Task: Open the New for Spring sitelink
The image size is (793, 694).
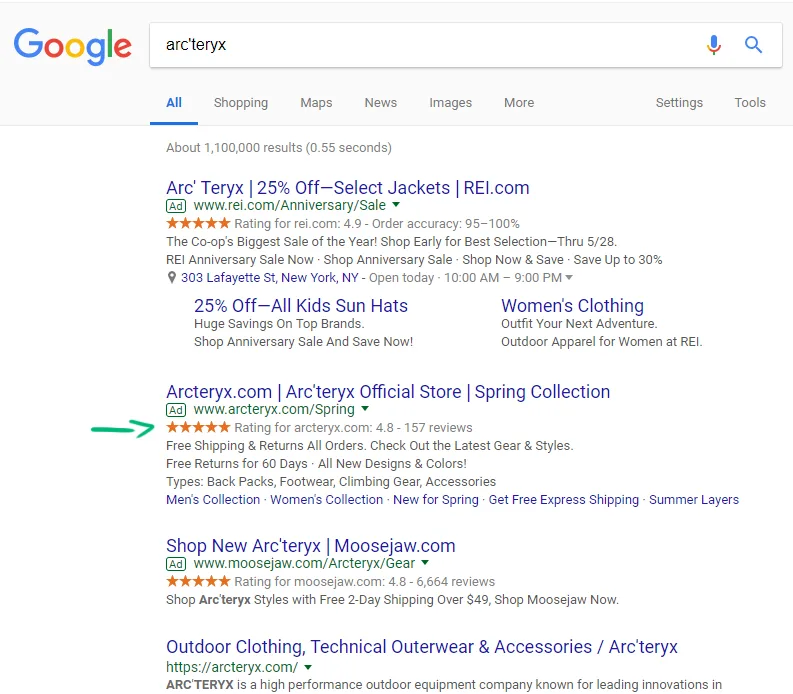Action: coord(436,500)
